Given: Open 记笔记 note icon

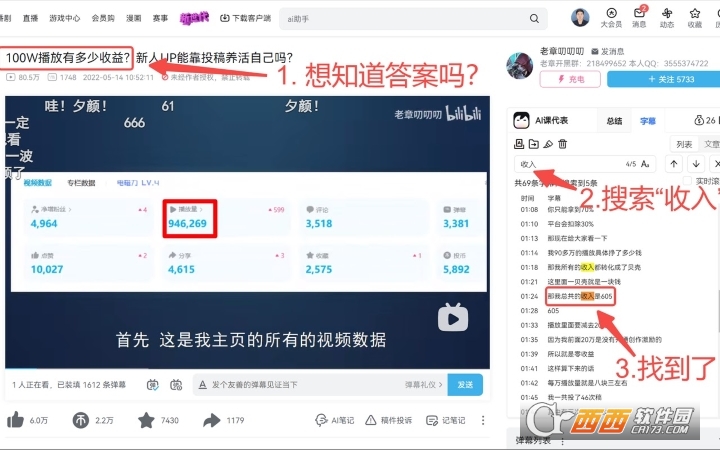Looking at the screenshot, I should [432, 420].
